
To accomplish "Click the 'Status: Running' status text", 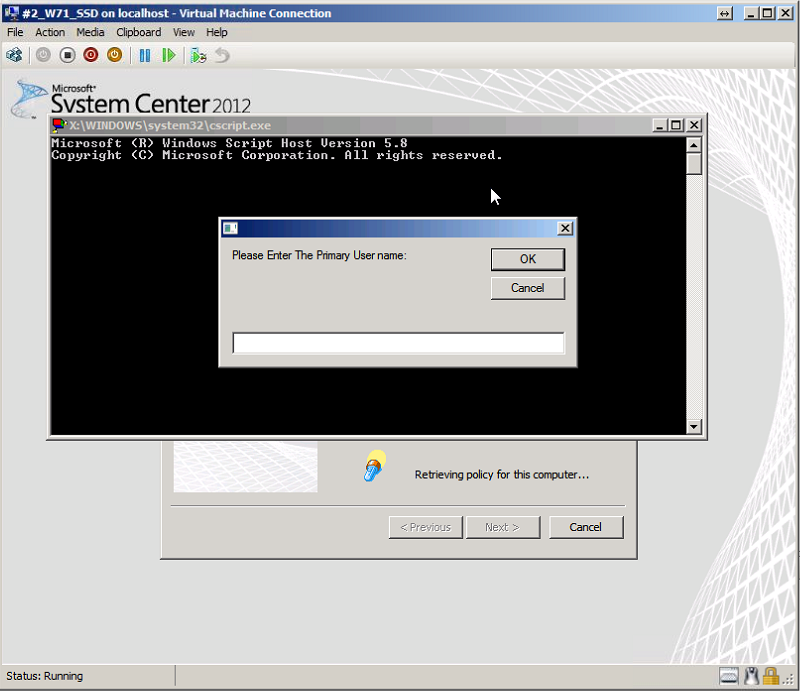I will click(x=44, y=676).
